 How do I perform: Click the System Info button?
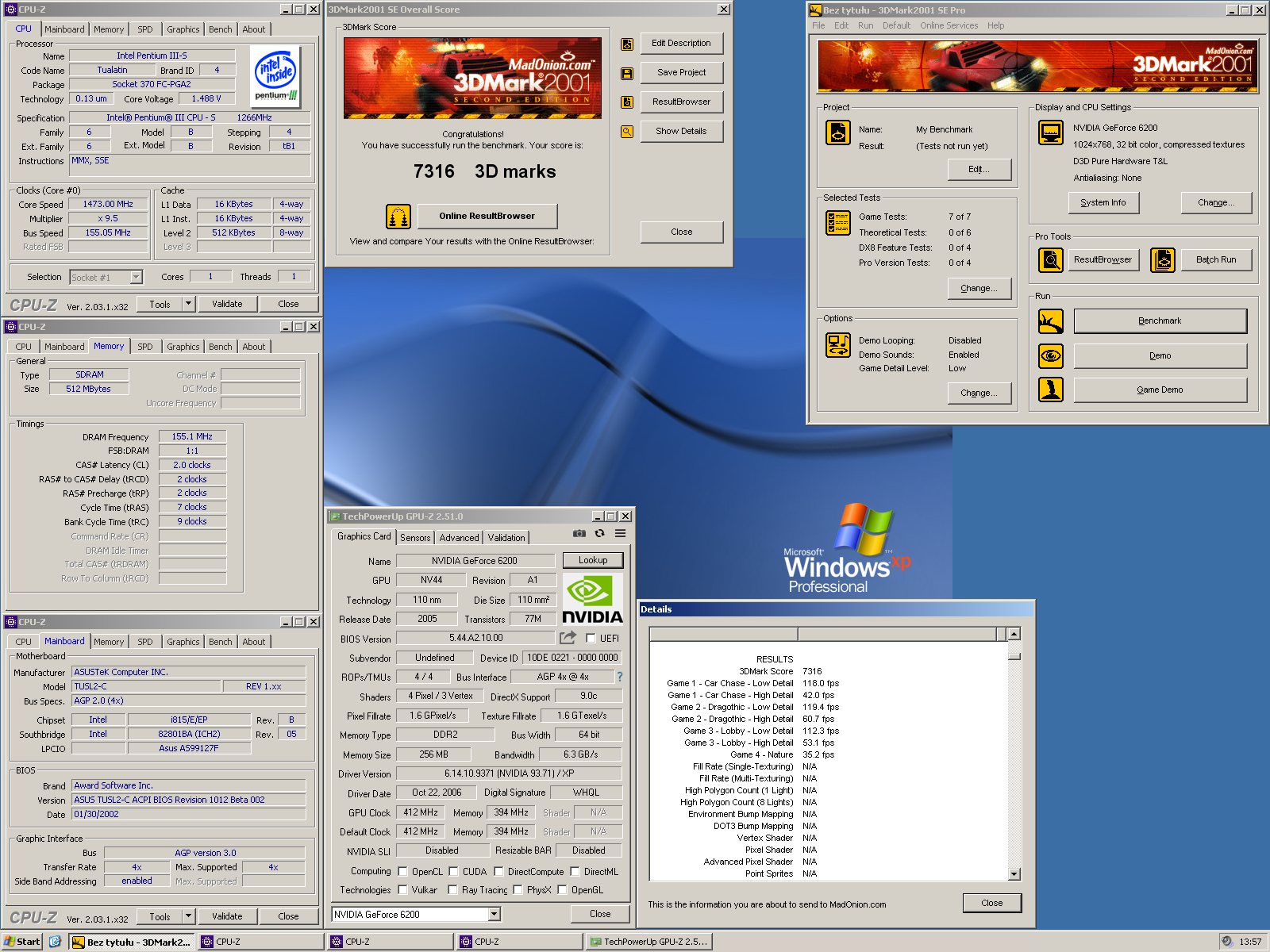coord(1103,202)
